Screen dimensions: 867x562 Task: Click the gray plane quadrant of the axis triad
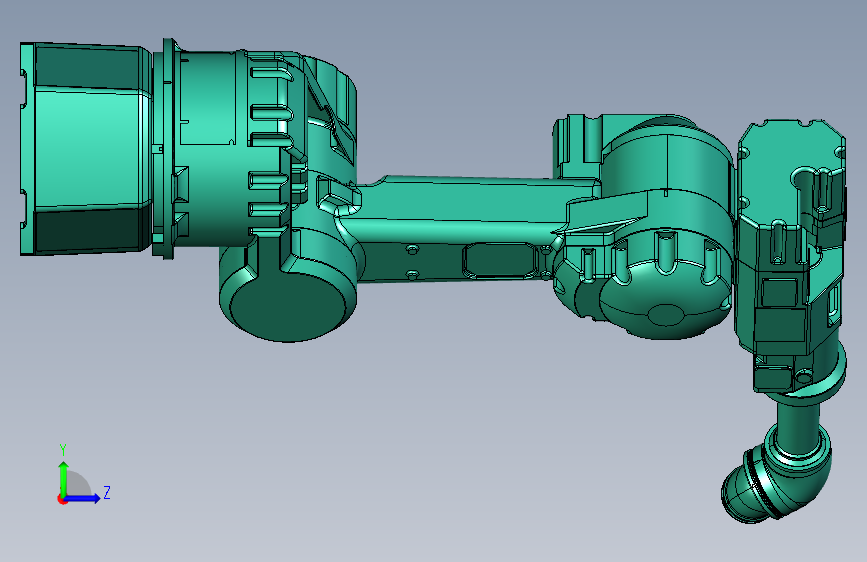coord(77,485)
